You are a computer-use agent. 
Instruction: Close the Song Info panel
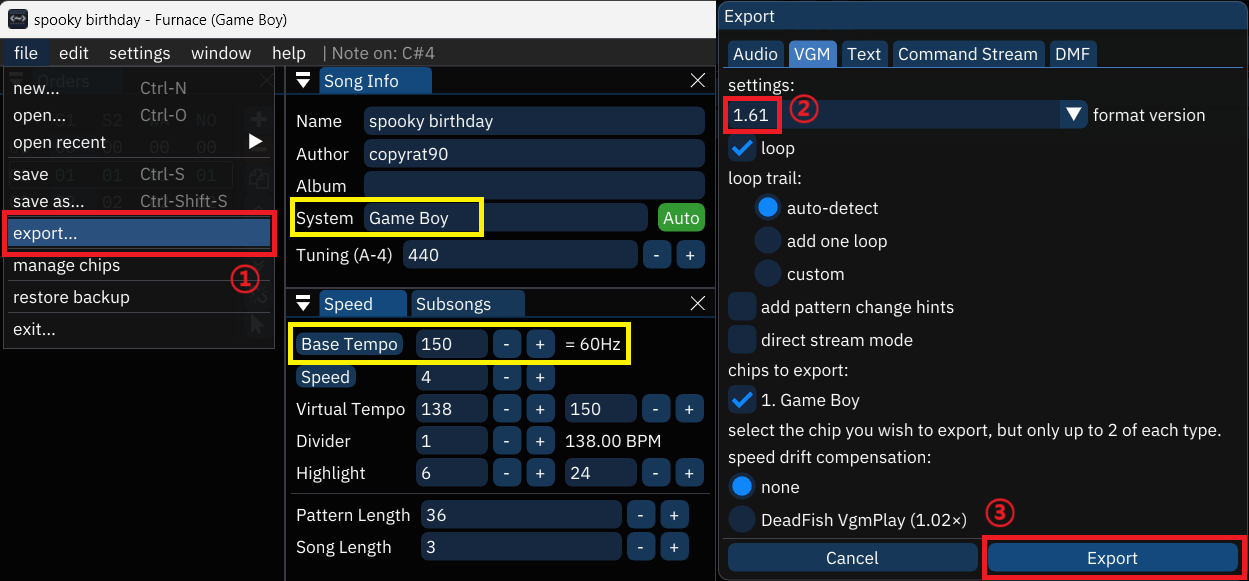pyautogui.click(x=698, y=81)
